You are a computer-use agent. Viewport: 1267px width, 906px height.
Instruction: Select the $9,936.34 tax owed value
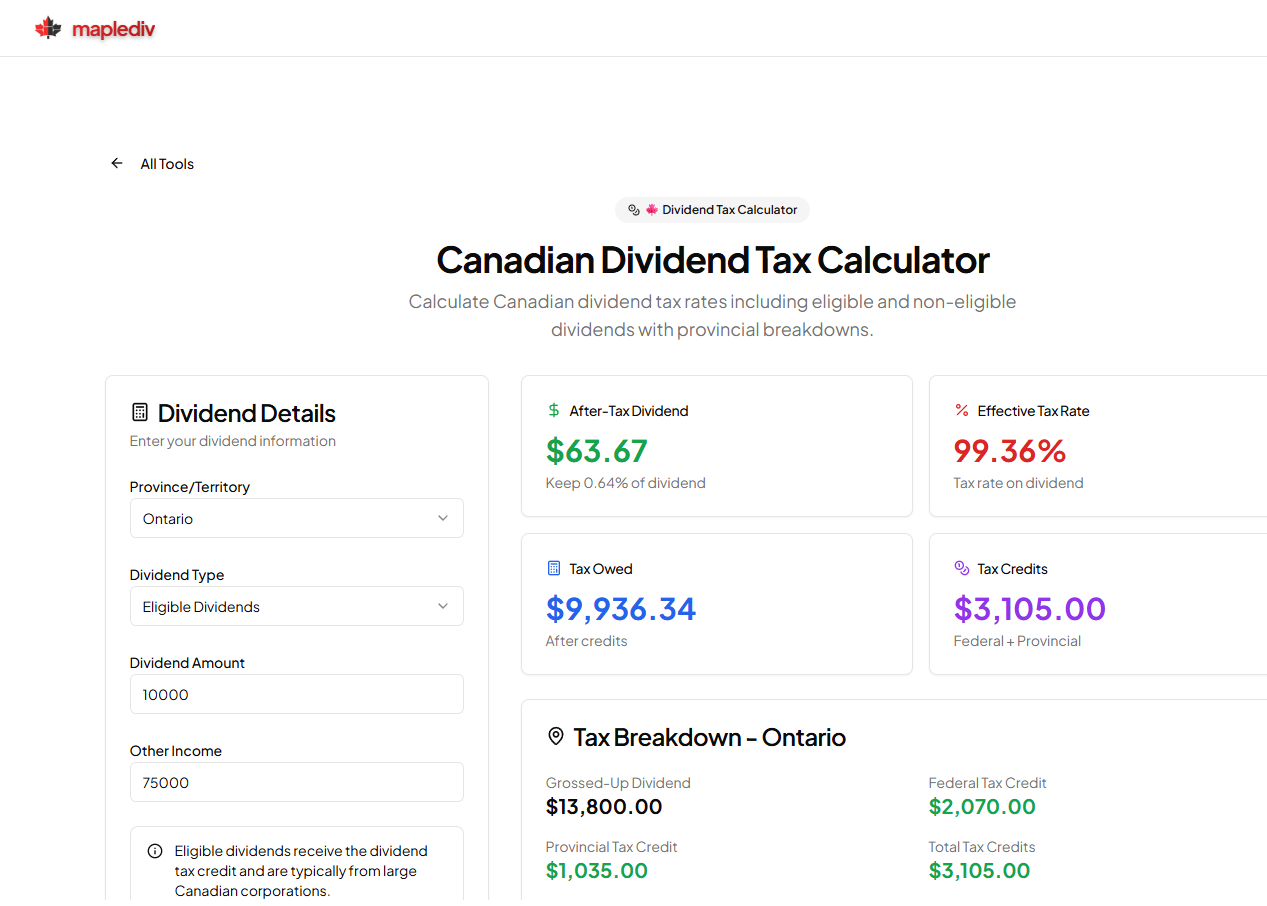click(621, 609)
